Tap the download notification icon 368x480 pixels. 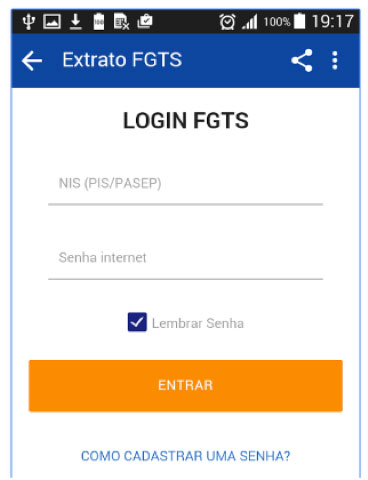(x=76, y=22)
